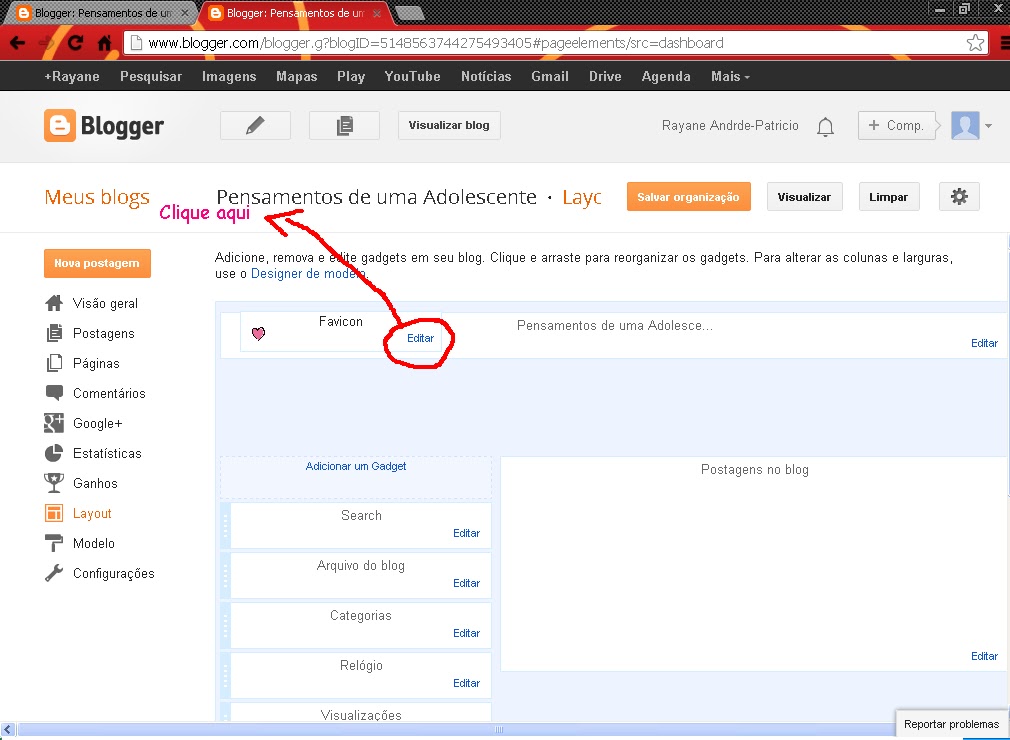
Task: Click the Google+ sidebar icon
Action: click(54, 423)
